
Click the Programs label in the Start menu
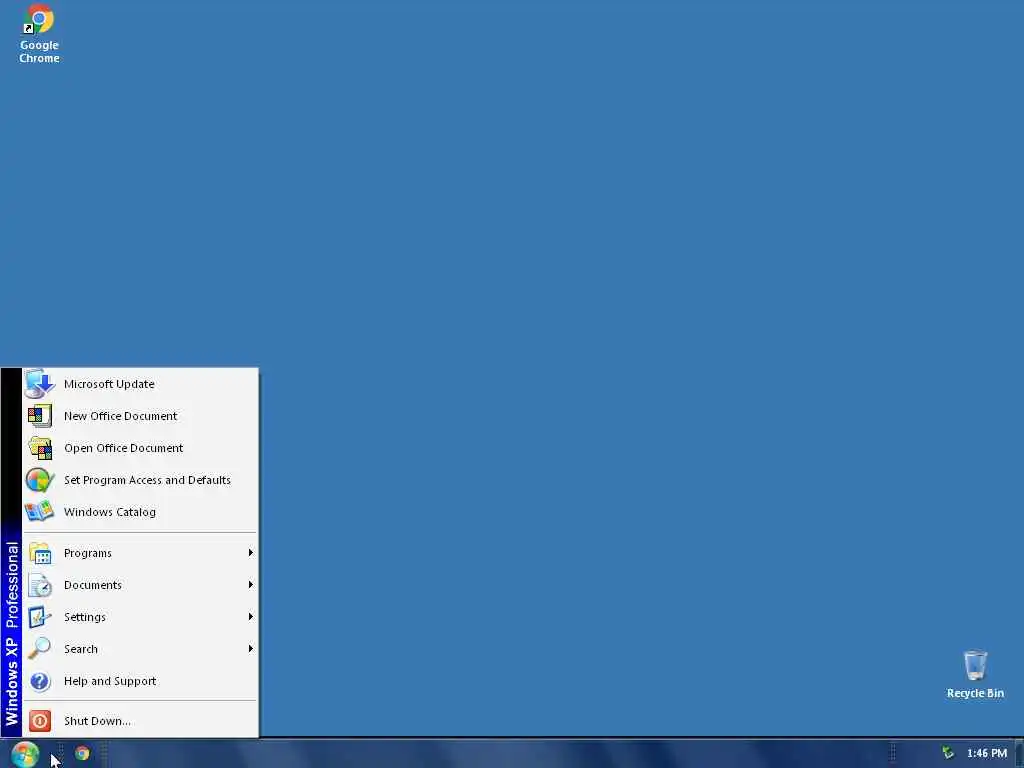point(88,553)
